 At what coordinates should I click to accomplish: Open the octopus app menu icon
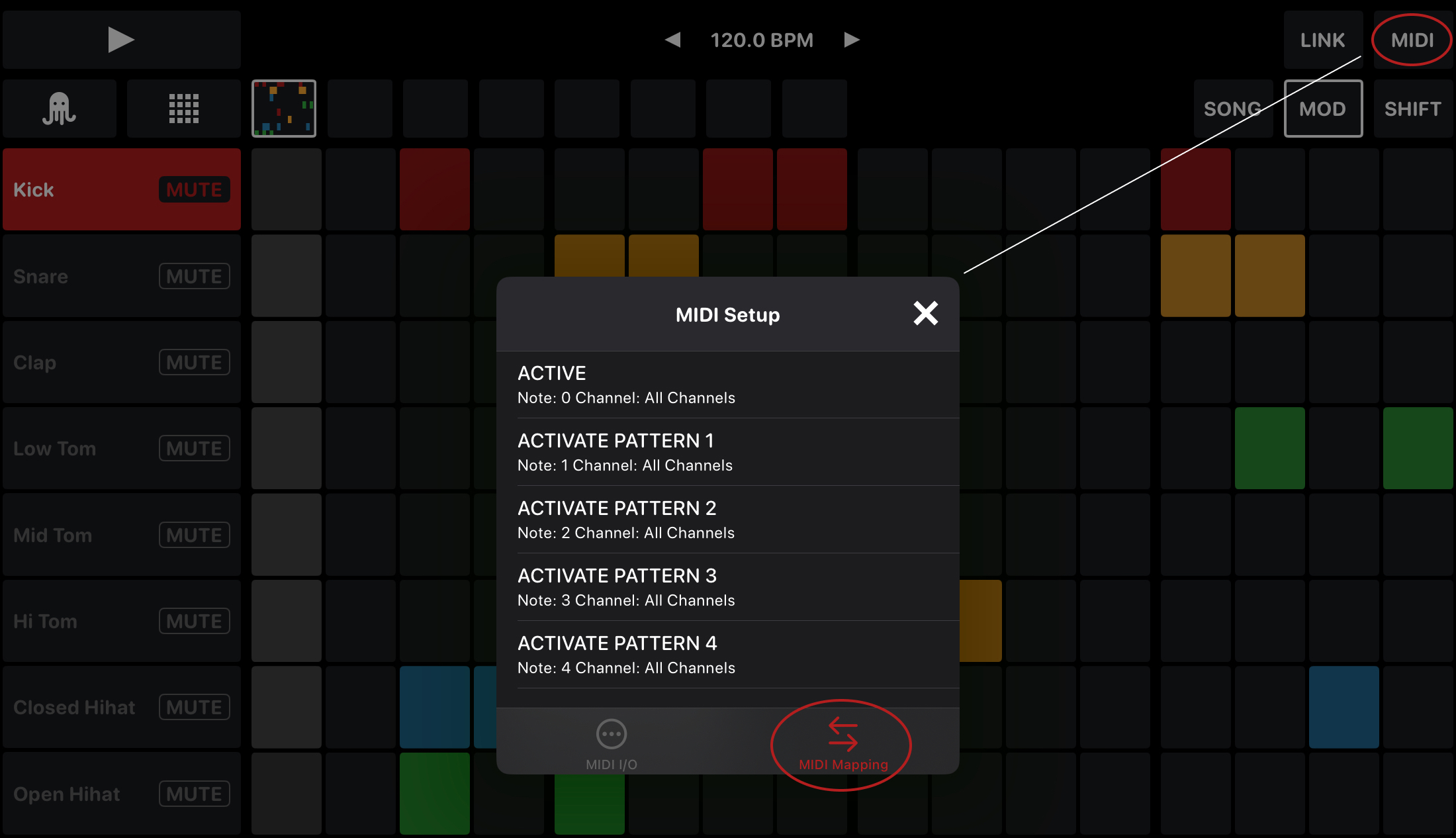[60, 108]
